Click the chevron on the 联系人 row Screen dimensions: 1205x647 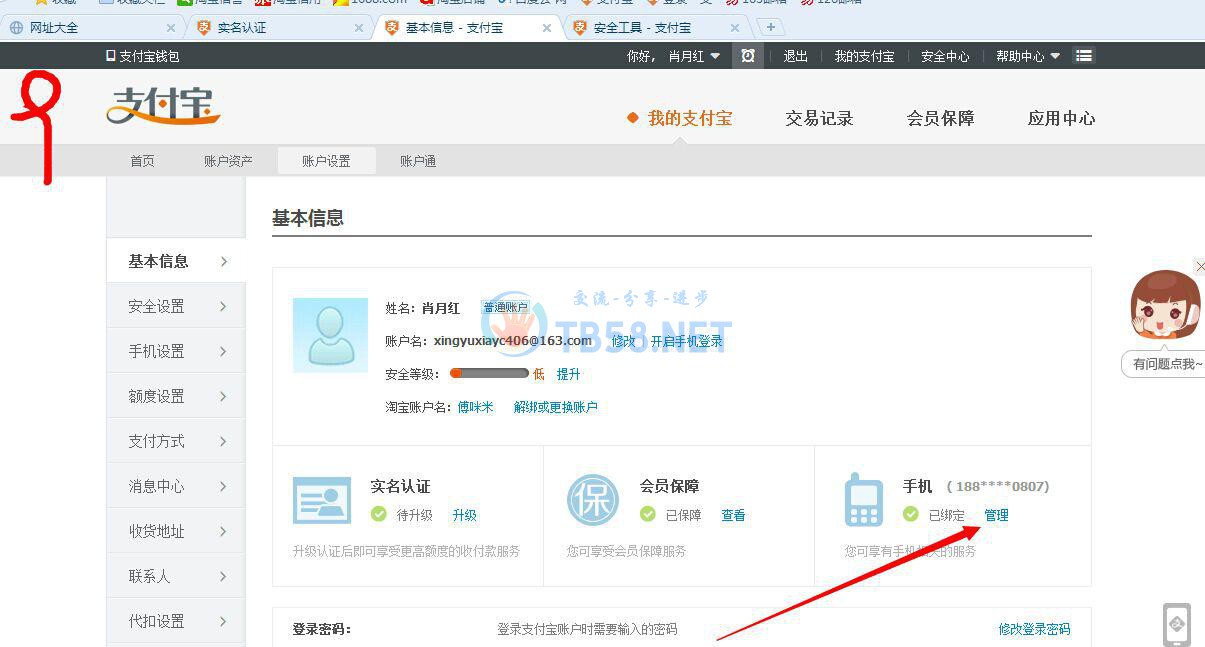(224, 576)
